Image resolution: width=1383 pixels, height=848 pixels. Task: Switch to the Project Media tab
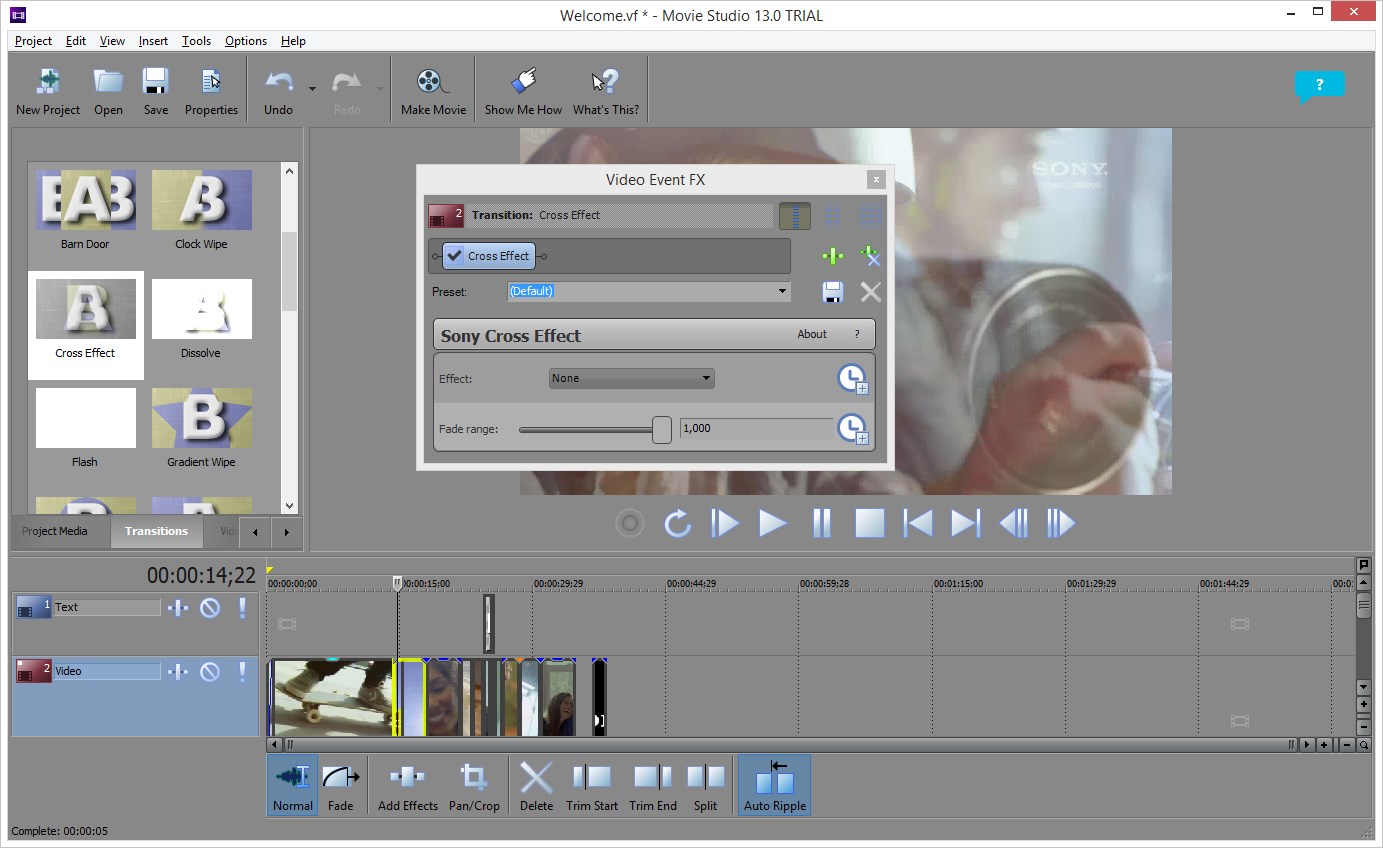point(55,531)
